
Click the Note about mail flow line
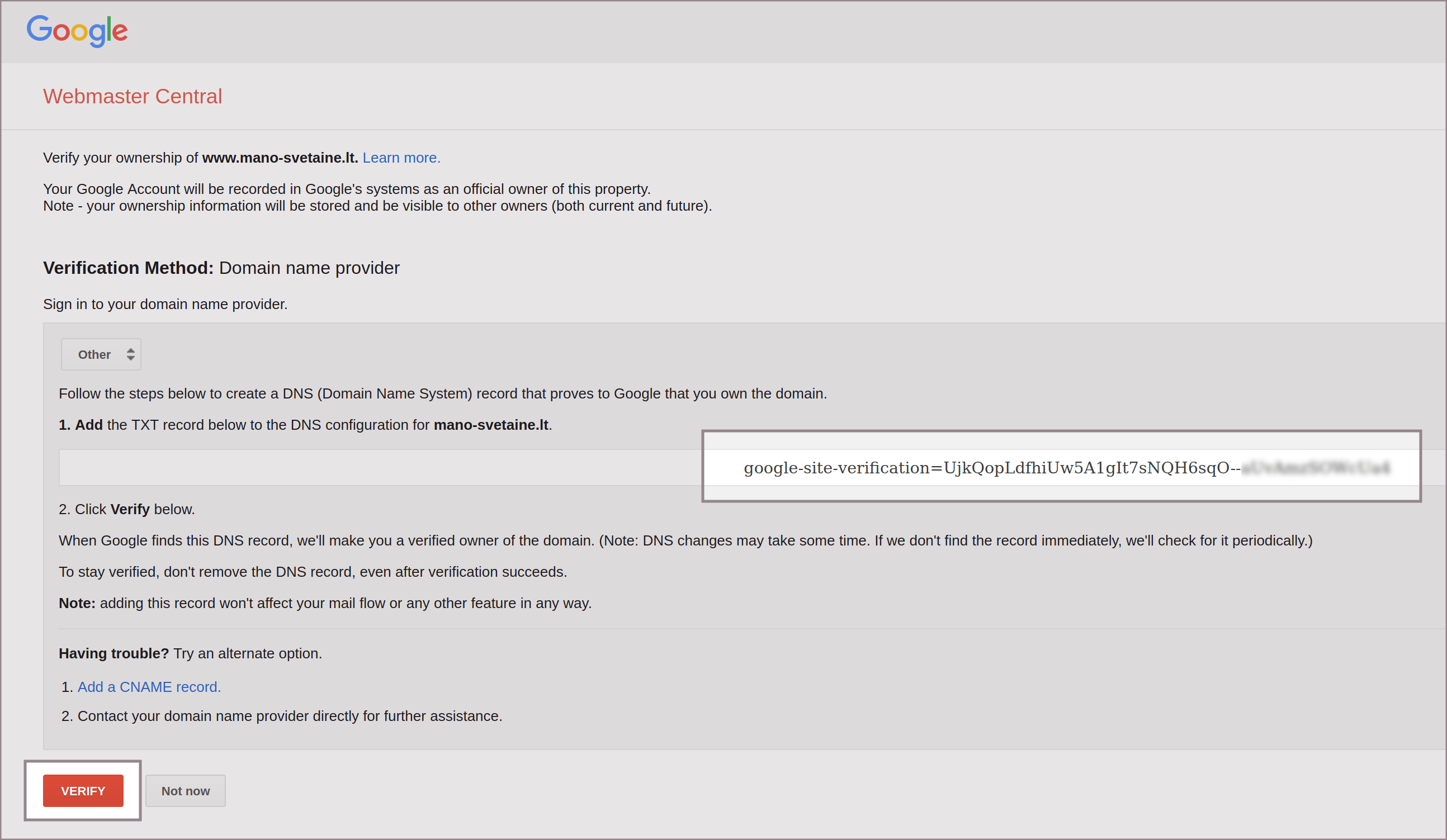pyautogui.click(x=325, y=603)
